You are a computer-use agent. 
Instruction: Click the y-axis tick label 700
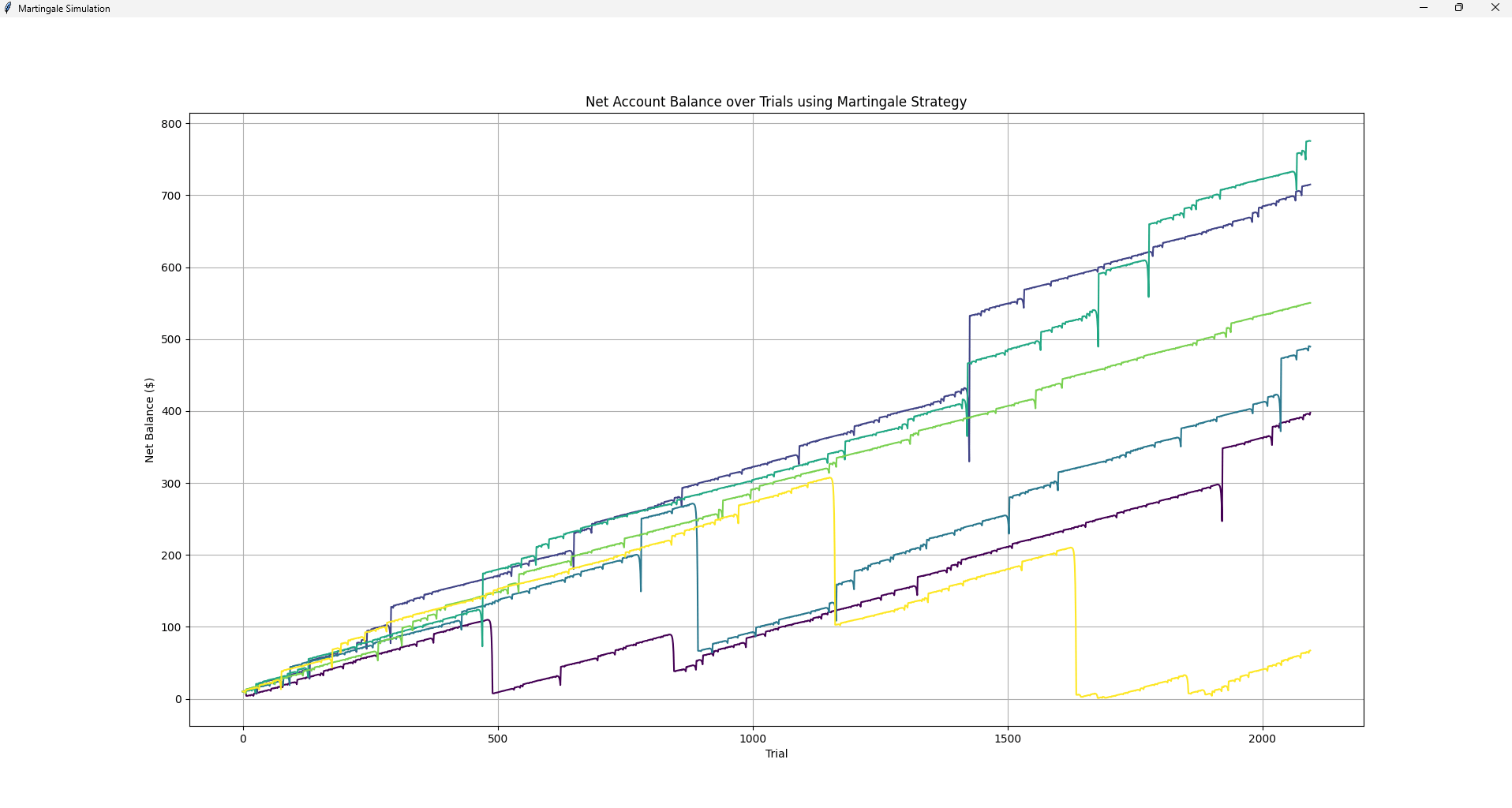(171, 196)
